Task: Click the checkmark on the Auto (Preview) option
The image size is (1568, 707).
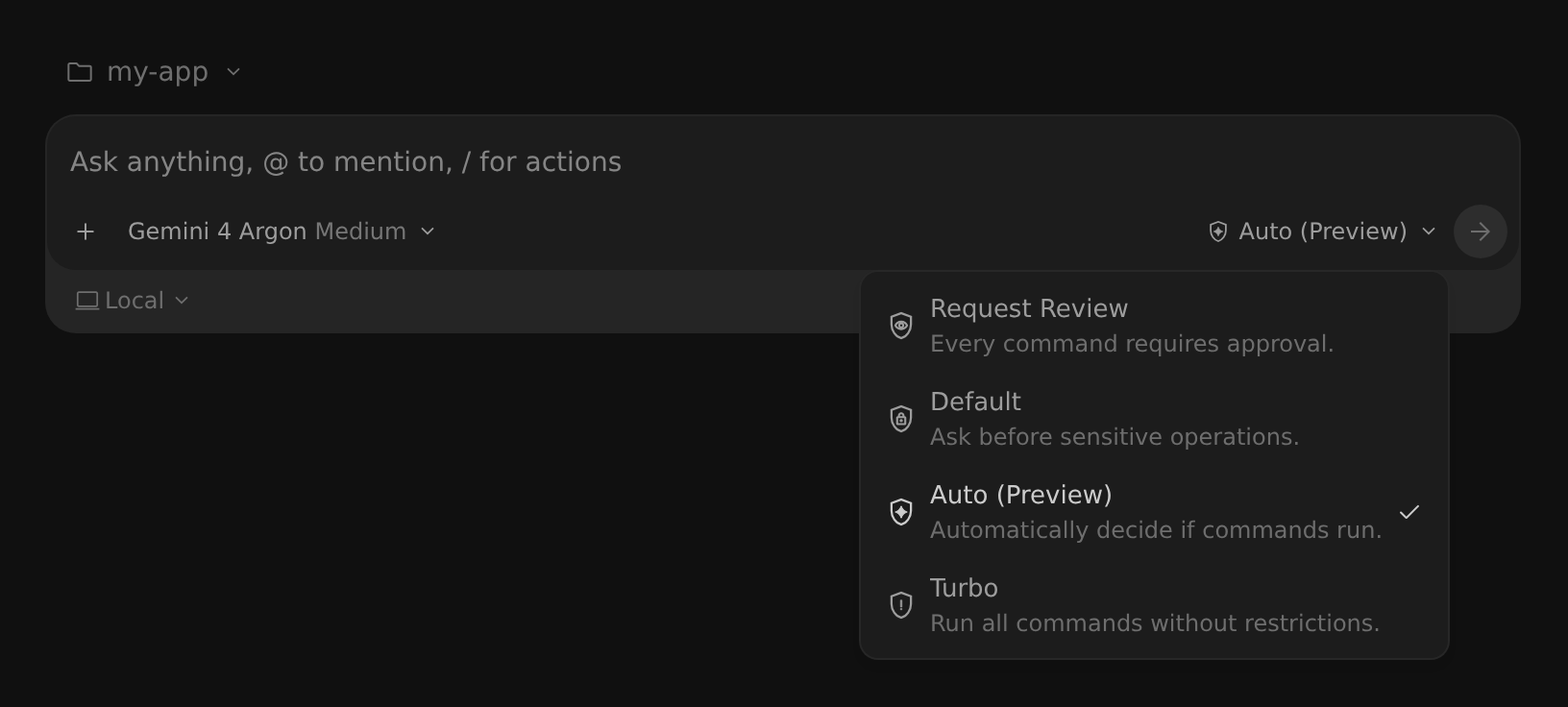Action: point(1409,512)
